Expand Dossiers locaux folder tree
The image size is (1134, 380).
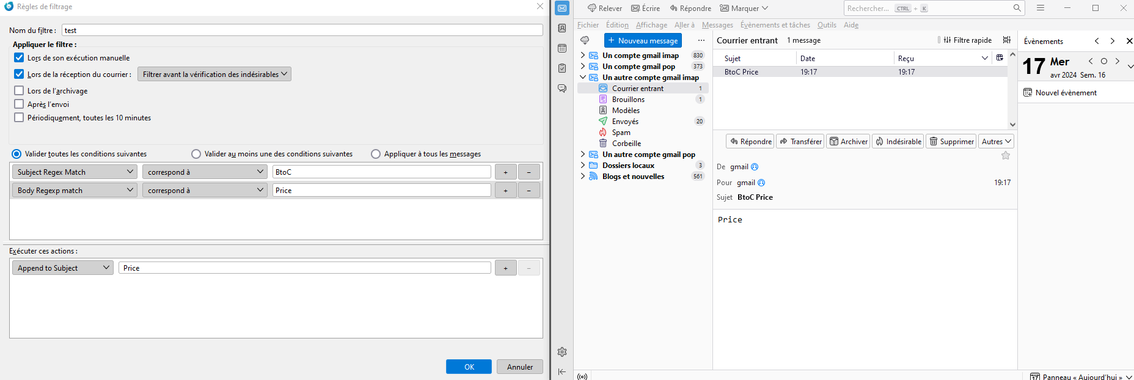coord(584,166)
